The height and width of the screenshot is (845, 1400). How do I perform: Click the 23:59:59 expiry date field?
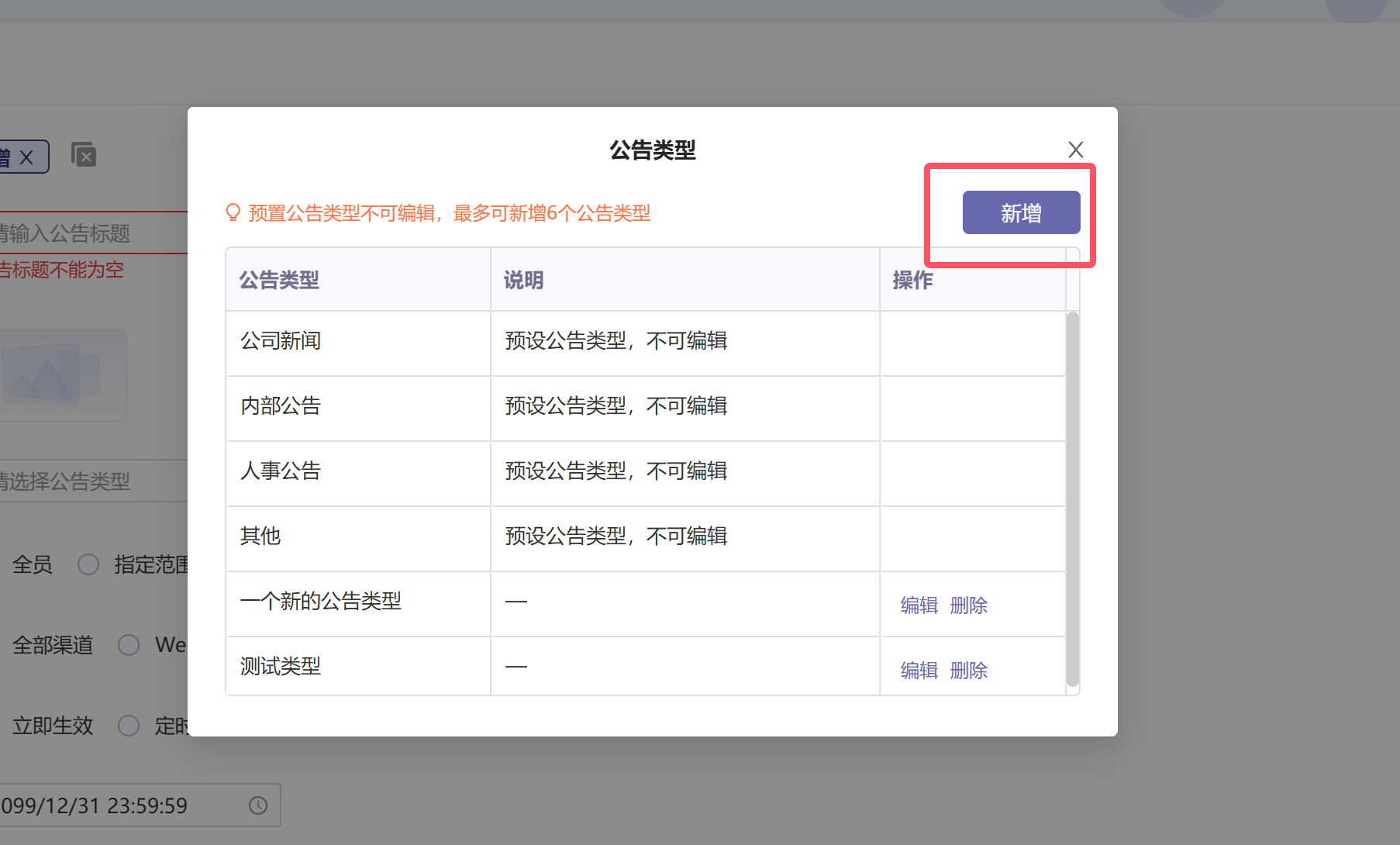116,805
